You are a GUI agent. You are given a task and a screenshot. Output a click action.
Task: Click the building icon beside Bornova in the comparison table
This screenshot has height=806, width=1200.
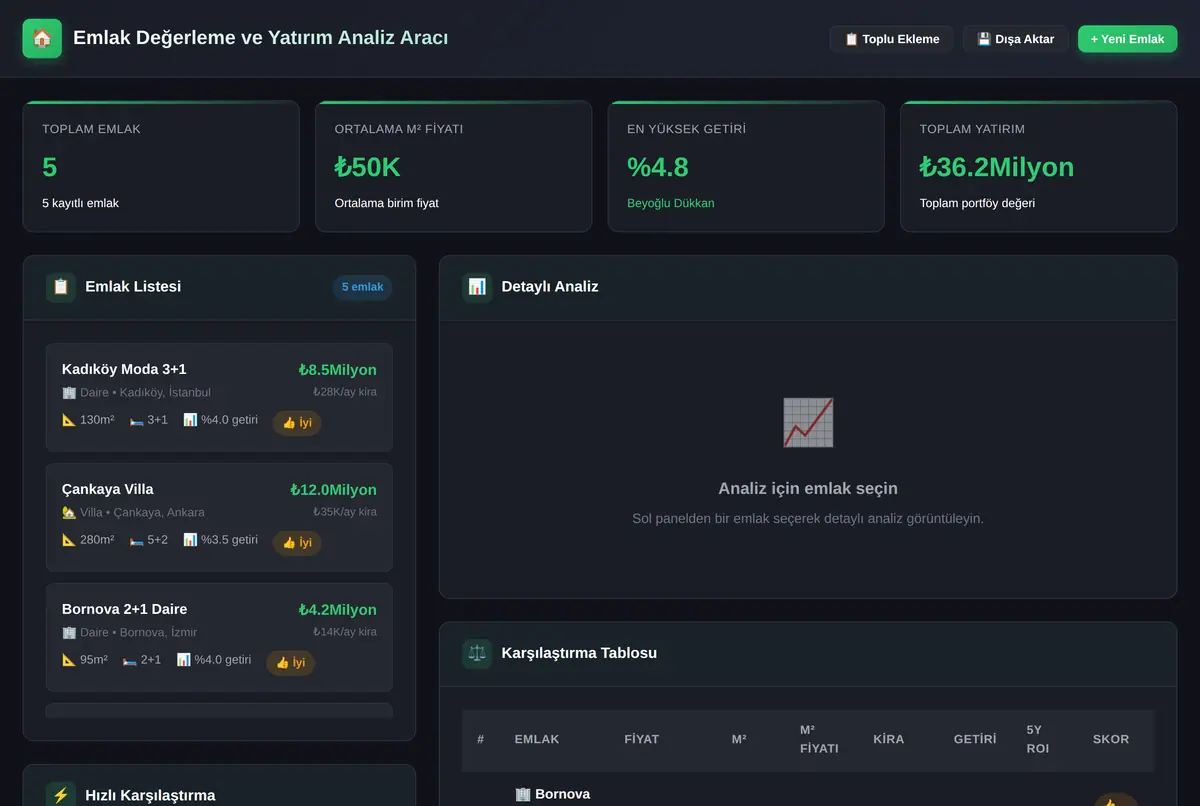coord(523,794)
